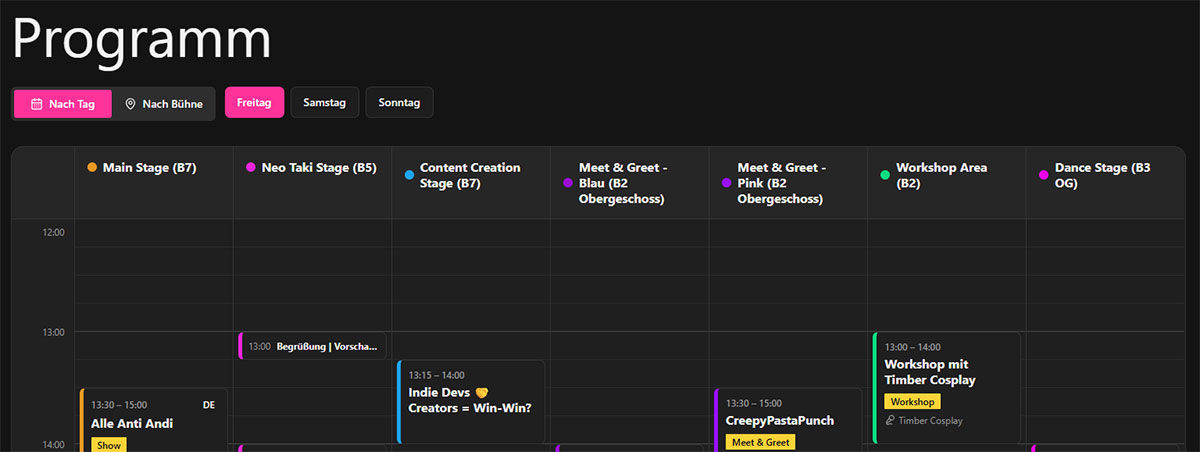1200x452 pixels.
Task: Open the Begrüßung | Vorscha... event
Action: coord(312,346)
